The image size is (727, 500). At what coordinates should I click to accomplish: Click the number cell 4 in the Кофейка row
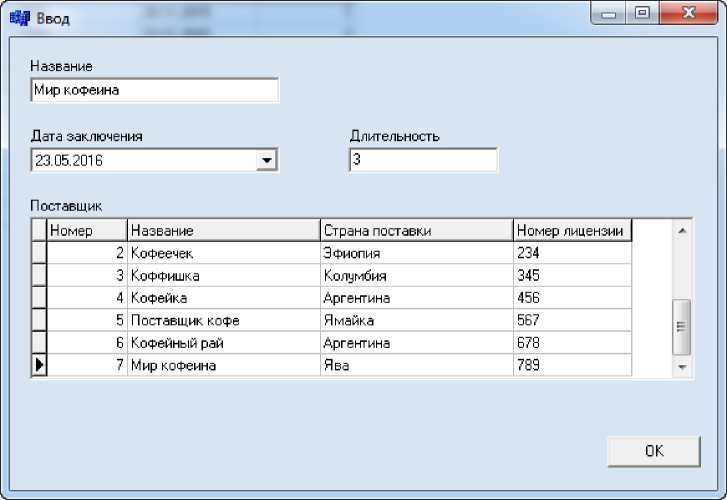(87, 298)
